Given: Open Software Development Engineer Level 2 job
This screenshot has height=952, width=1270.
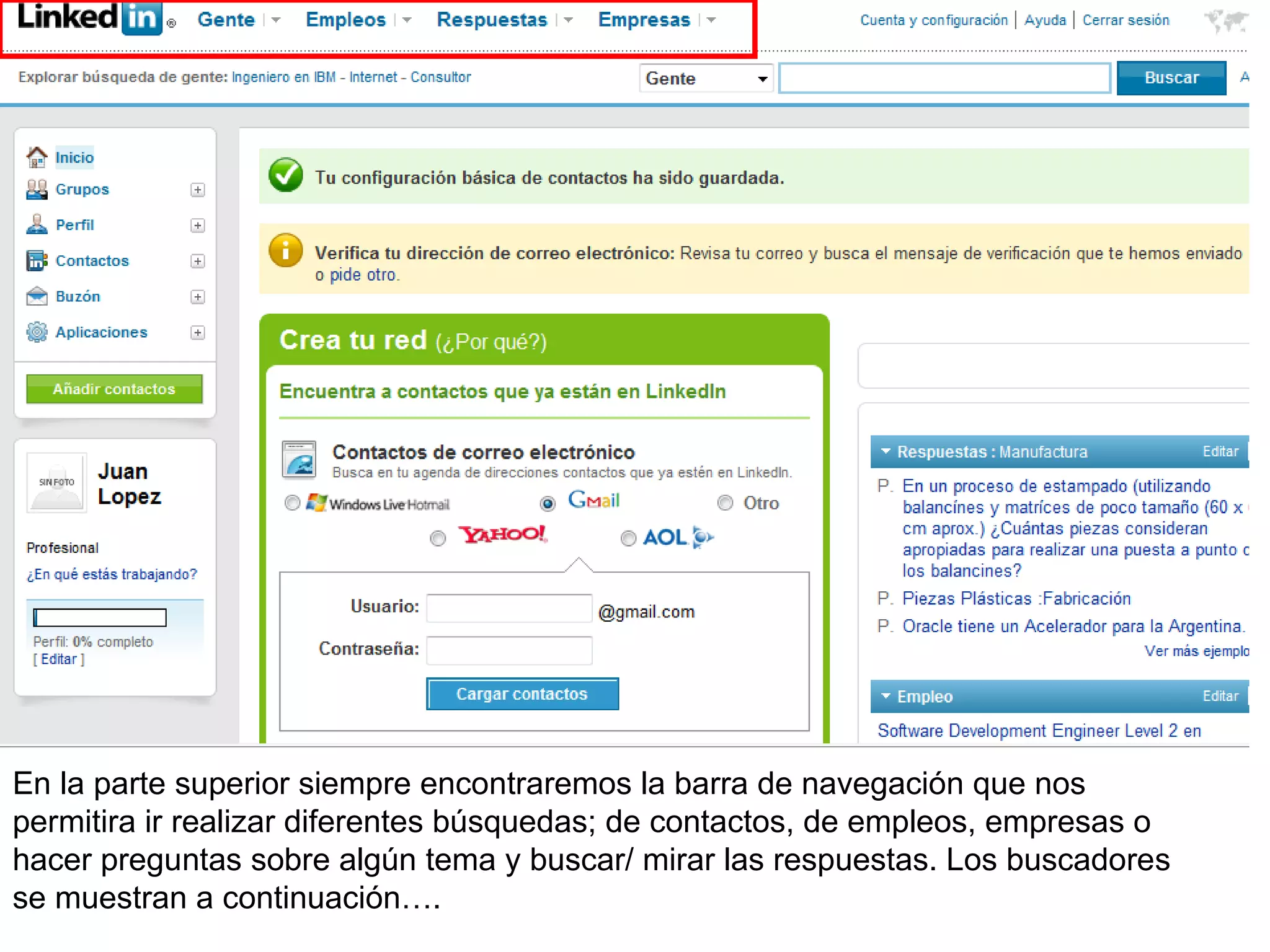Looking at the screenshot, I should click(x=1039, y=731).
